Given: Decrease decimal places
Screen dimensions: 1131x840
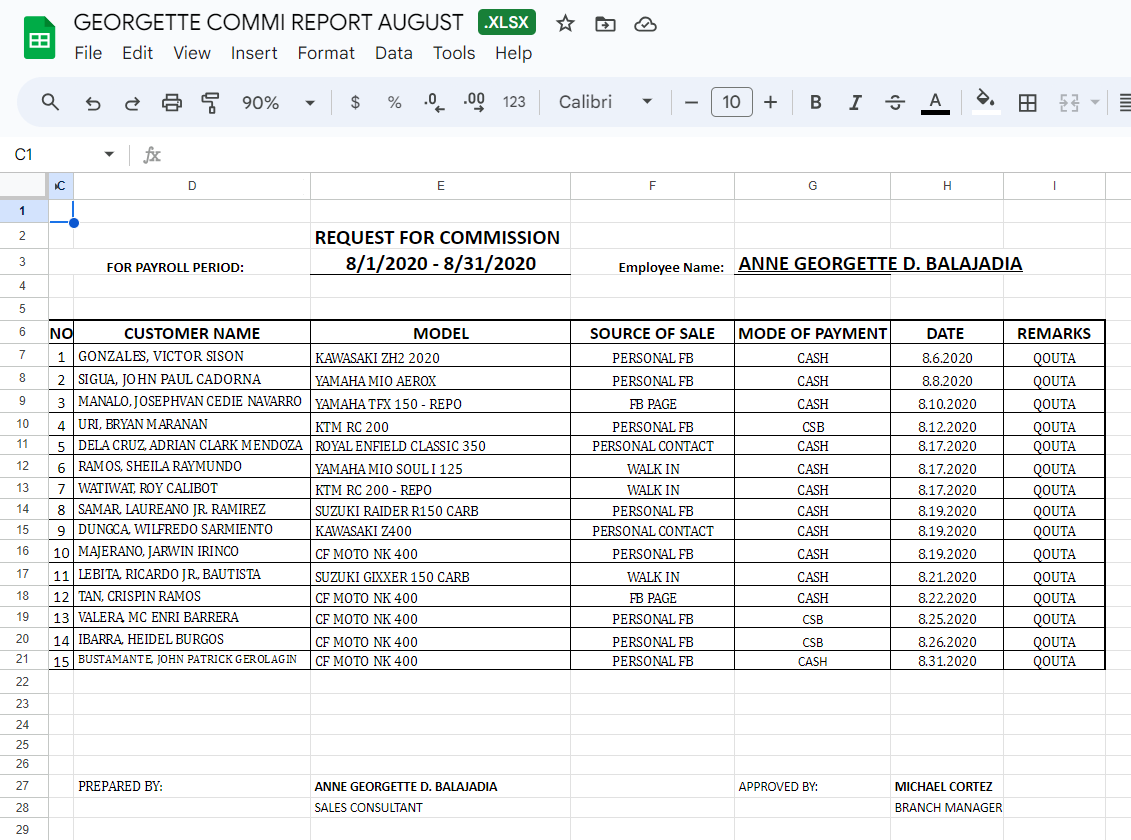Looking at the screenshot, I should pyautogui.click(x=434, y=102).
